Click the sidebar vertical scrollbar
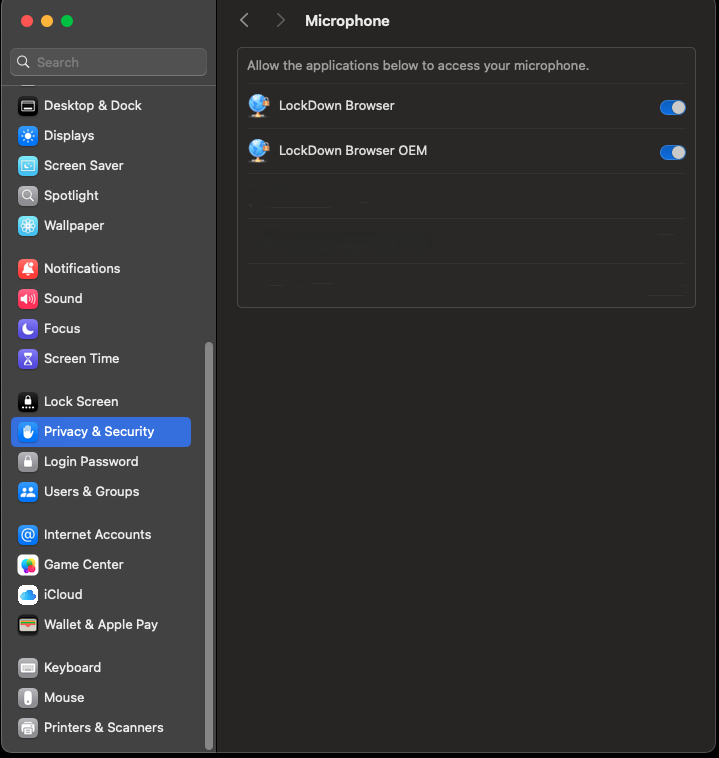Viewport: 719px width, 758px height. [209, 546]
